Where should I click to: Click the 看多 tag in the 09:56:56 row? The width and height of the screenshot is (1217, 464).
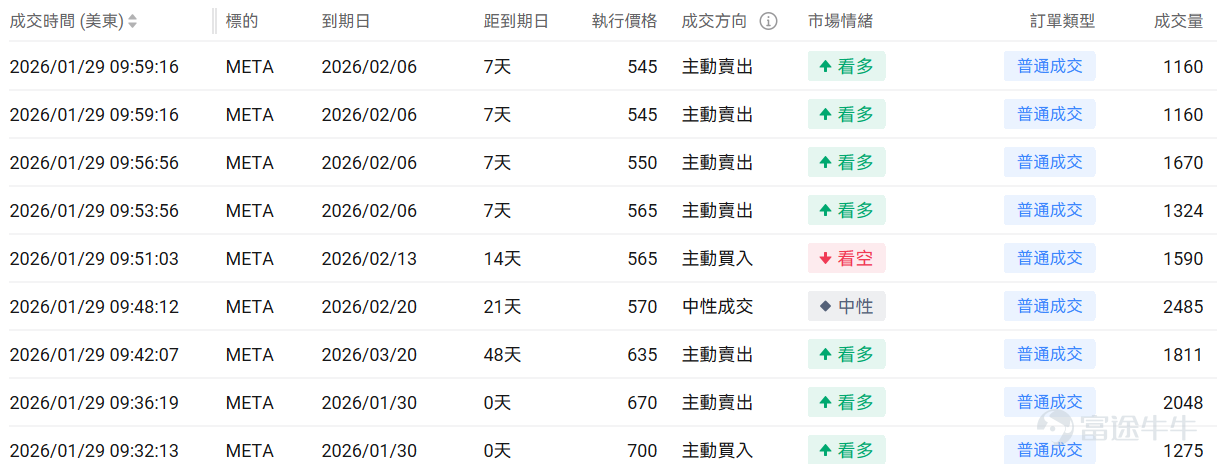(x=847, y=162)
